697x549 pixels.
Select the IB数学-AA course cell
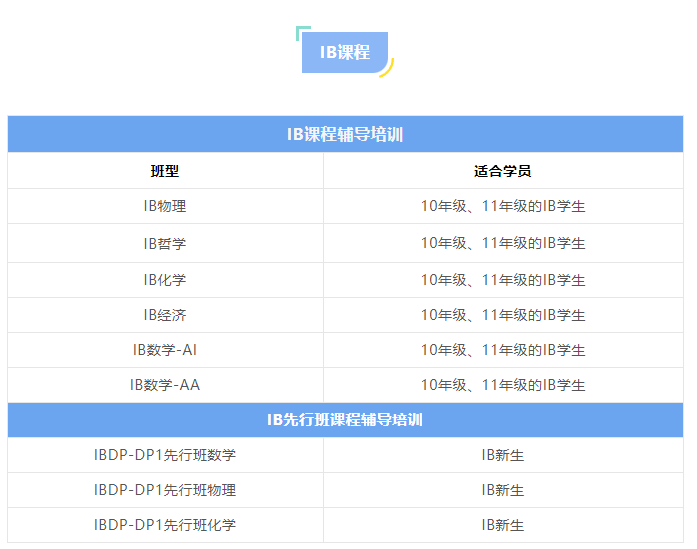coord(165,385)
